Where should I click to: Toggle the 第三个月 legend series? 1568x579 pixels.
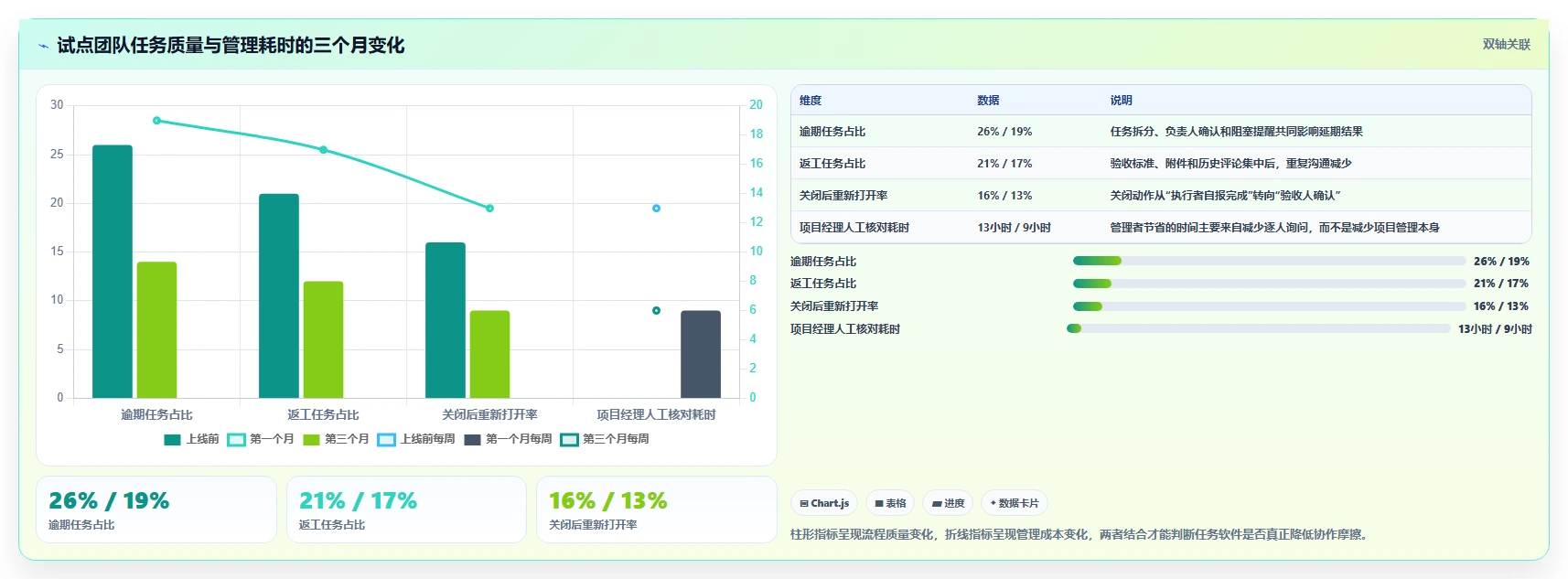tap(336, 439)
